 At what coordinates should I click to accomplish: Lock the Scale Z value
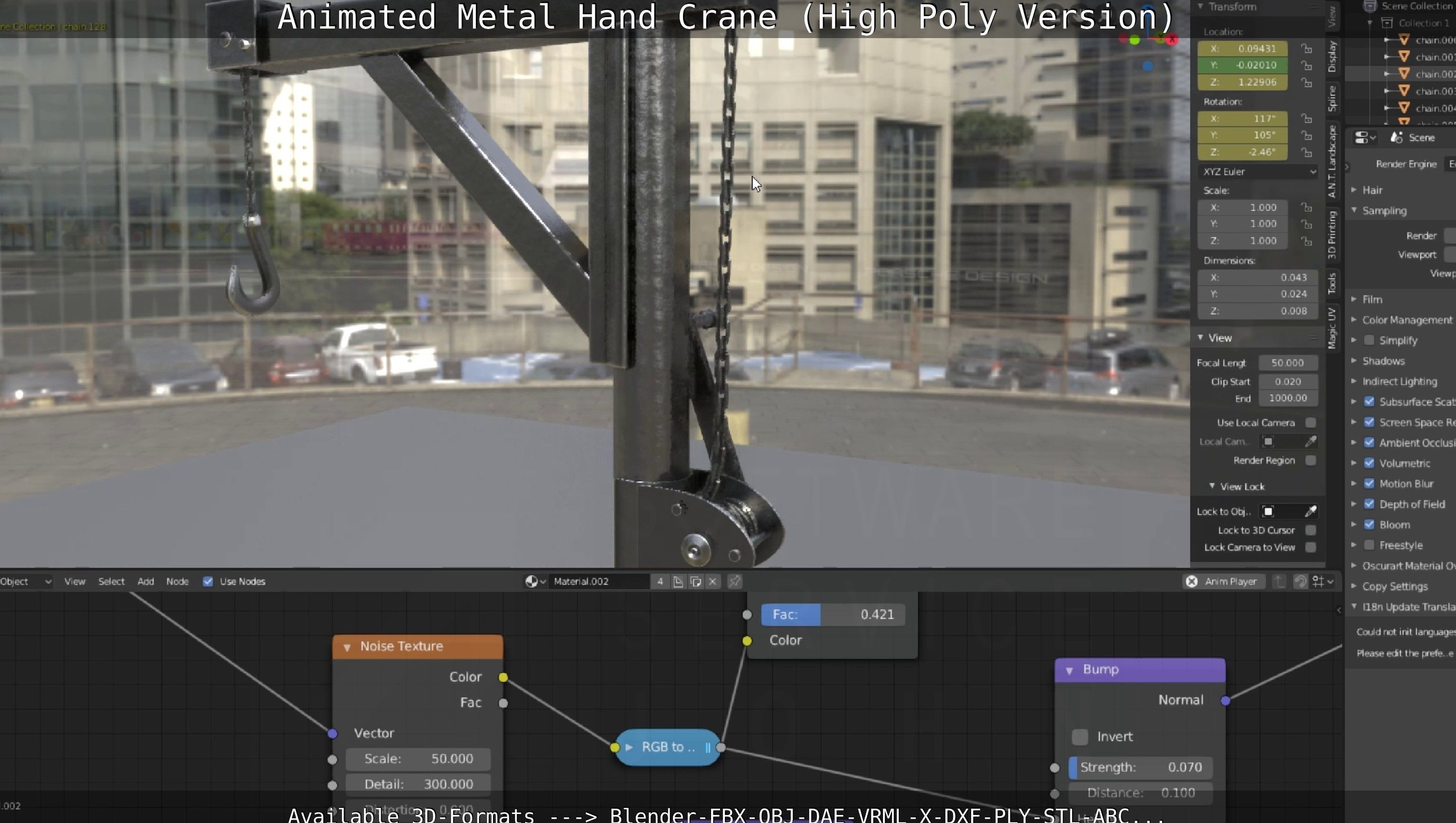1307,241
